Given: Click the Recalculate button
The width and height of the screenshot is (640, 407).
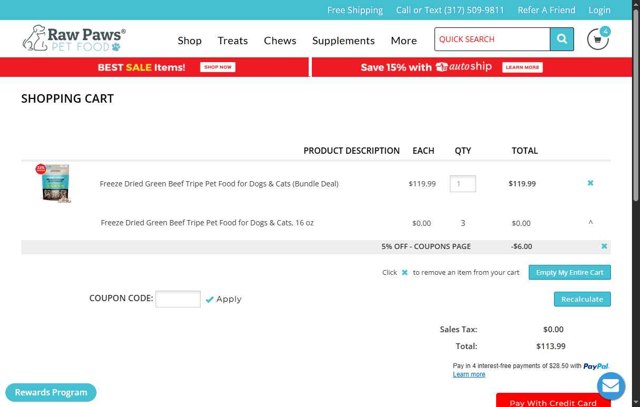Looking at the screenshot, I should (582, 299).
